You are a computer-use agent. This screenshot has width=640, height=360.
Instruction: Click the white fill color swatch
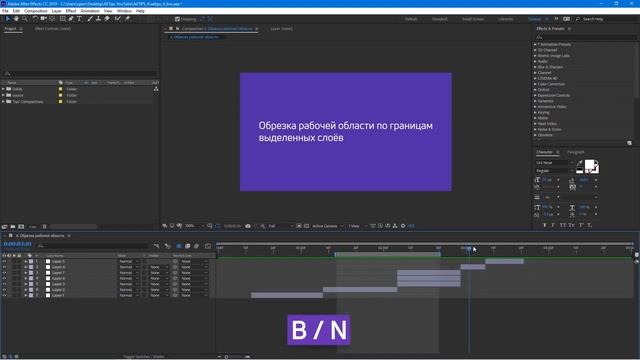(x=589, y=165)
